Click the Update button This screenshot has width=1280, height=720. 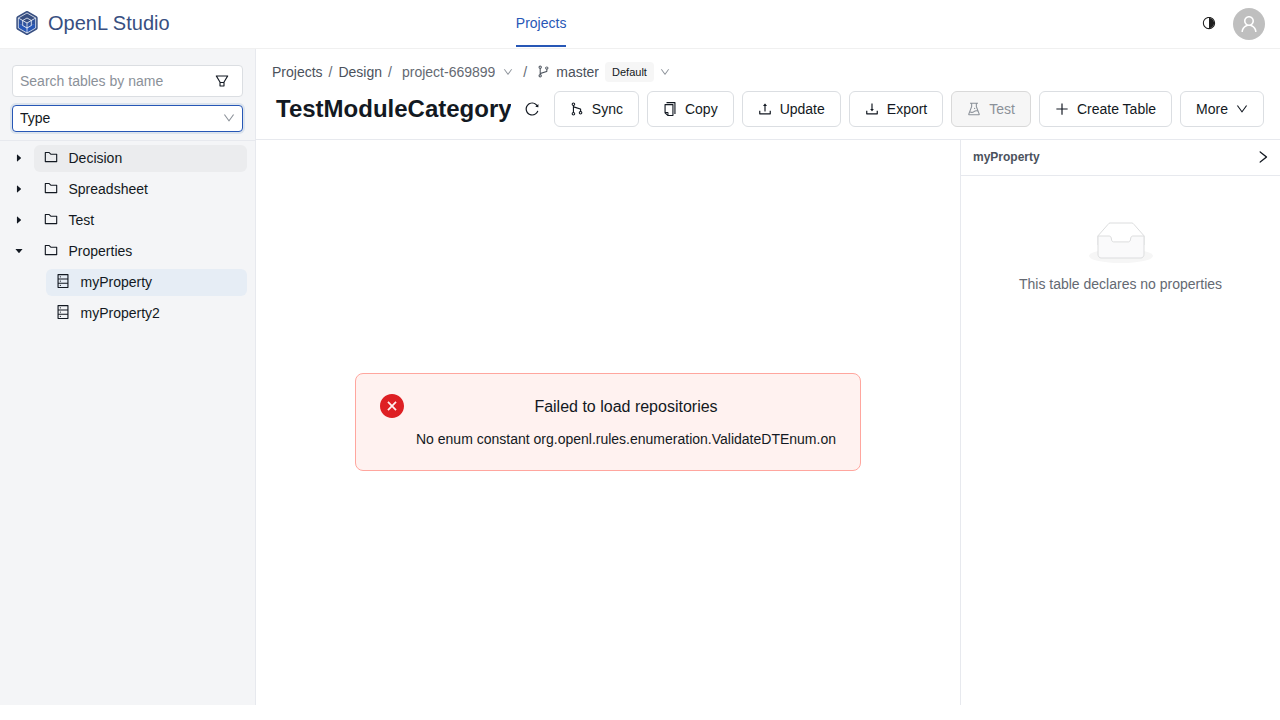click(791, 109)
